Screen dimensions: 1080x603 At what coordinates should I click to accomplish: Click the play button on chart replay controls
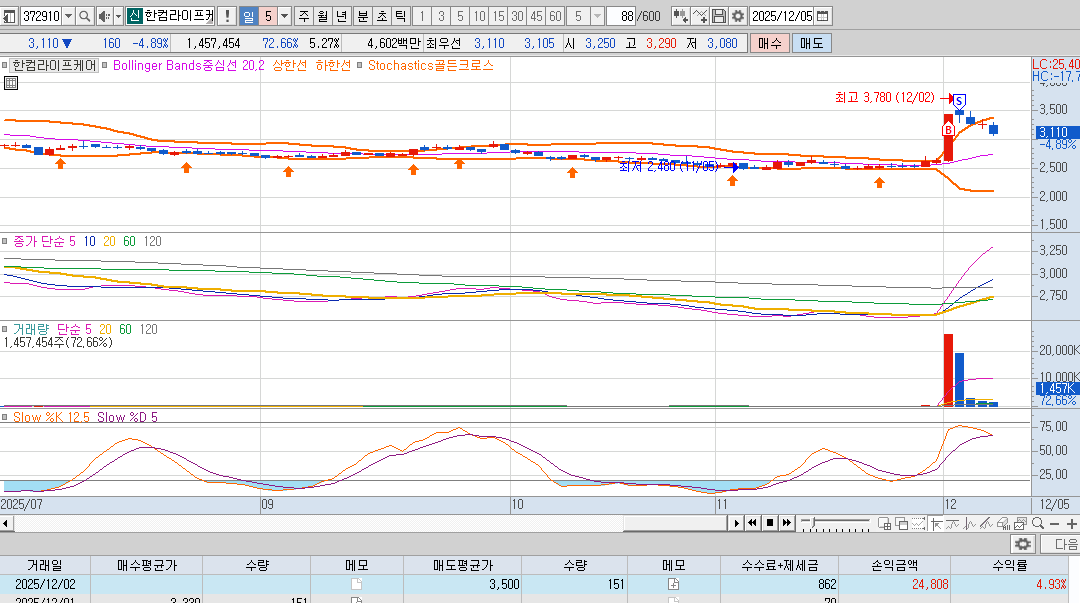tap(737, 523)
